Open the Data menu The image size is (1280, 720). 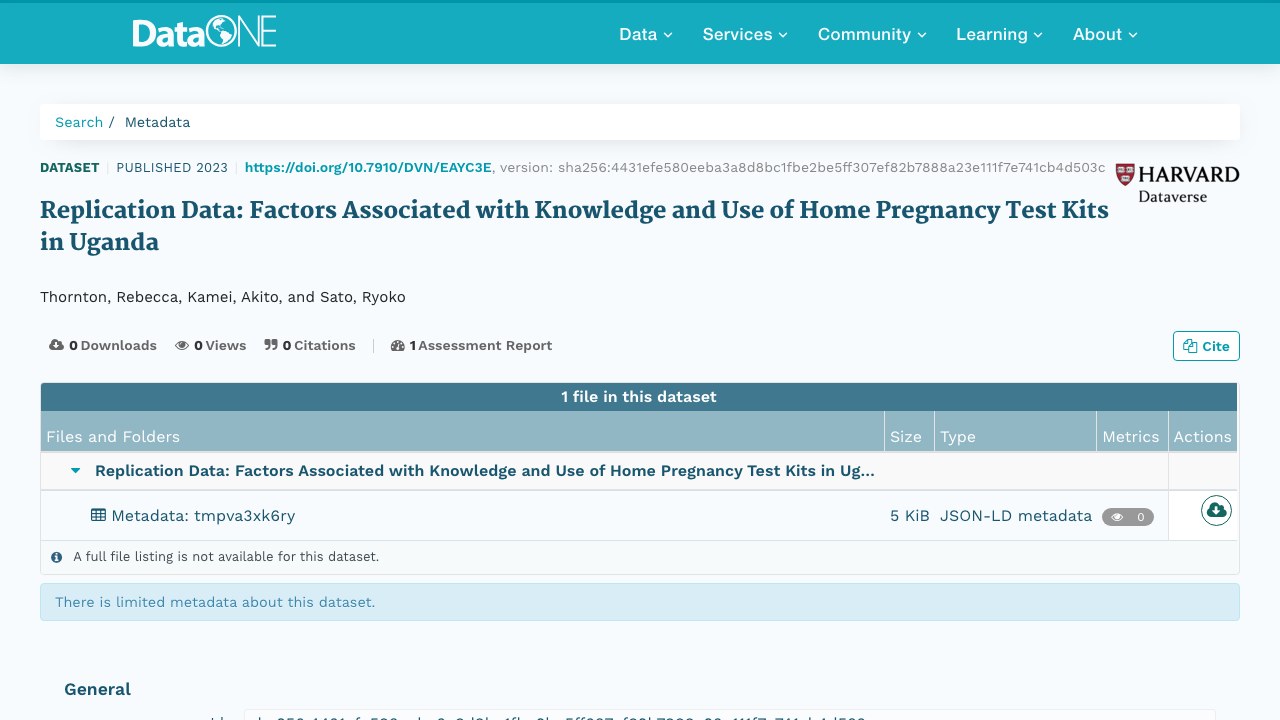[645, 34]
